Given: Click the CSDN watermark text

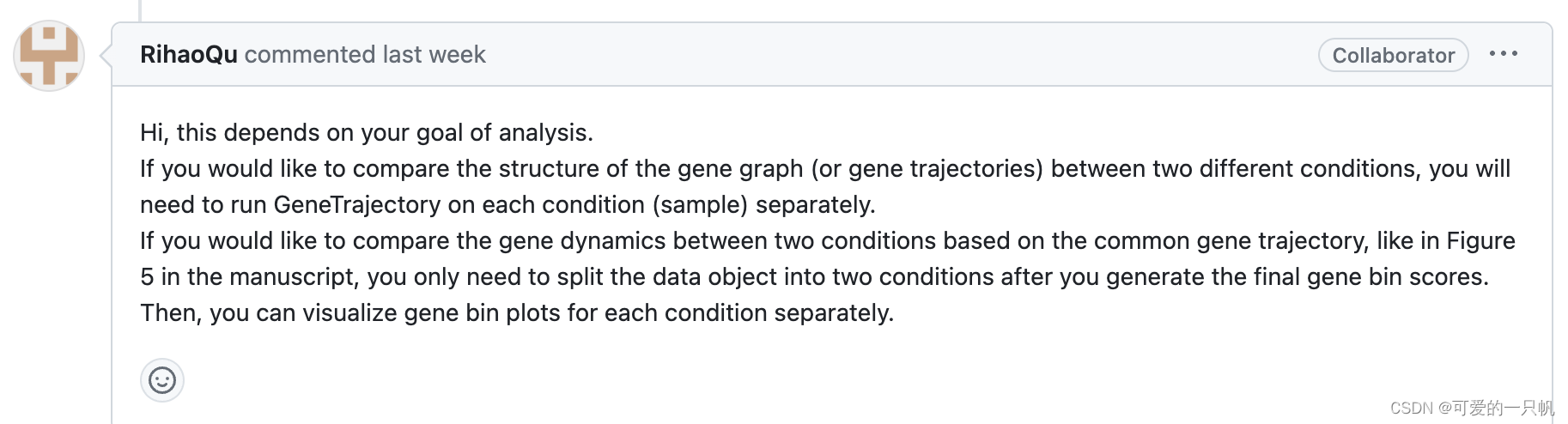Looking at the screenshot, I should [1471, 409].
